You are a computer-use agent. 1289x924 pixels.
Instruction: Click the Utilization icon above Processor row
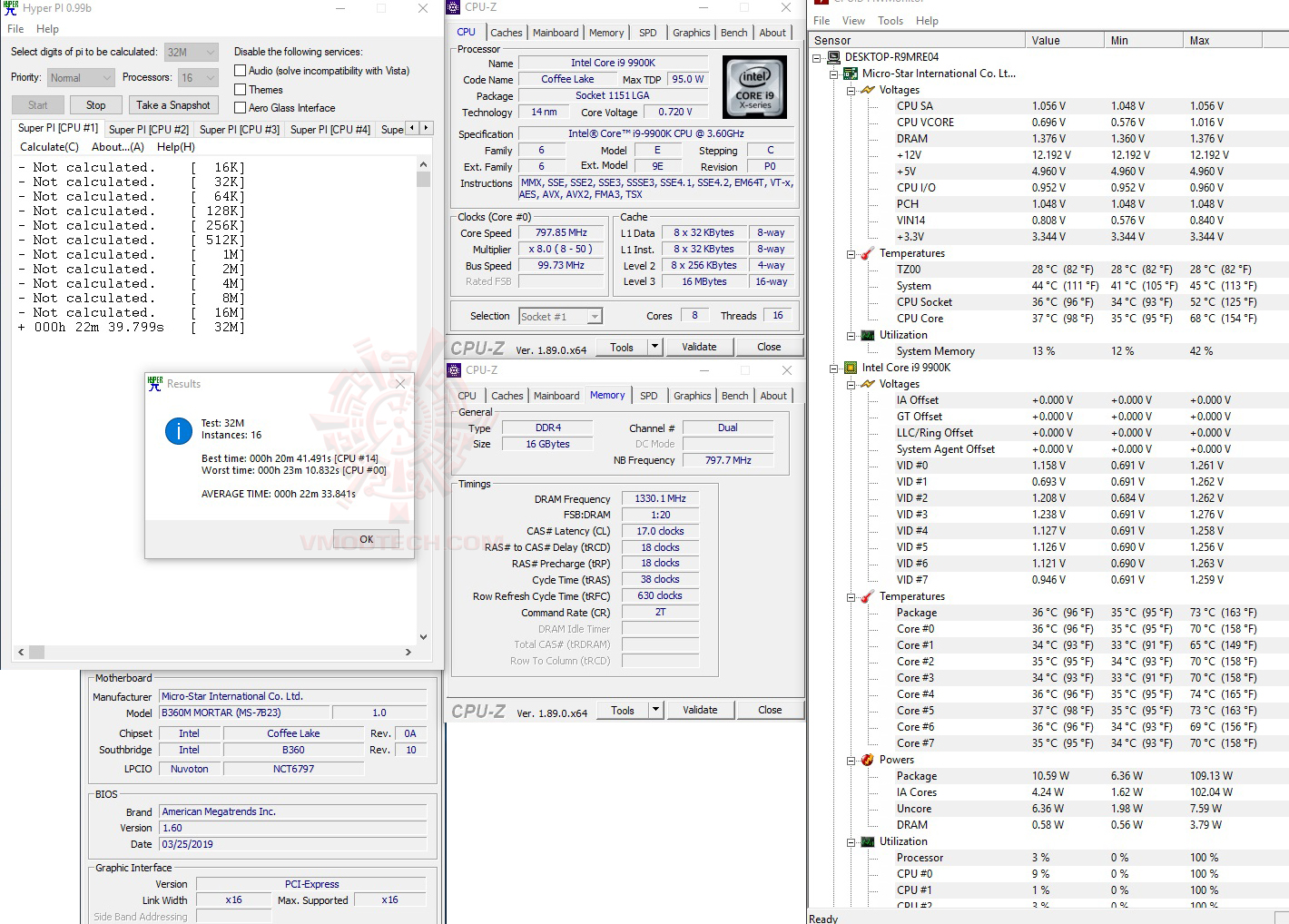868,841
